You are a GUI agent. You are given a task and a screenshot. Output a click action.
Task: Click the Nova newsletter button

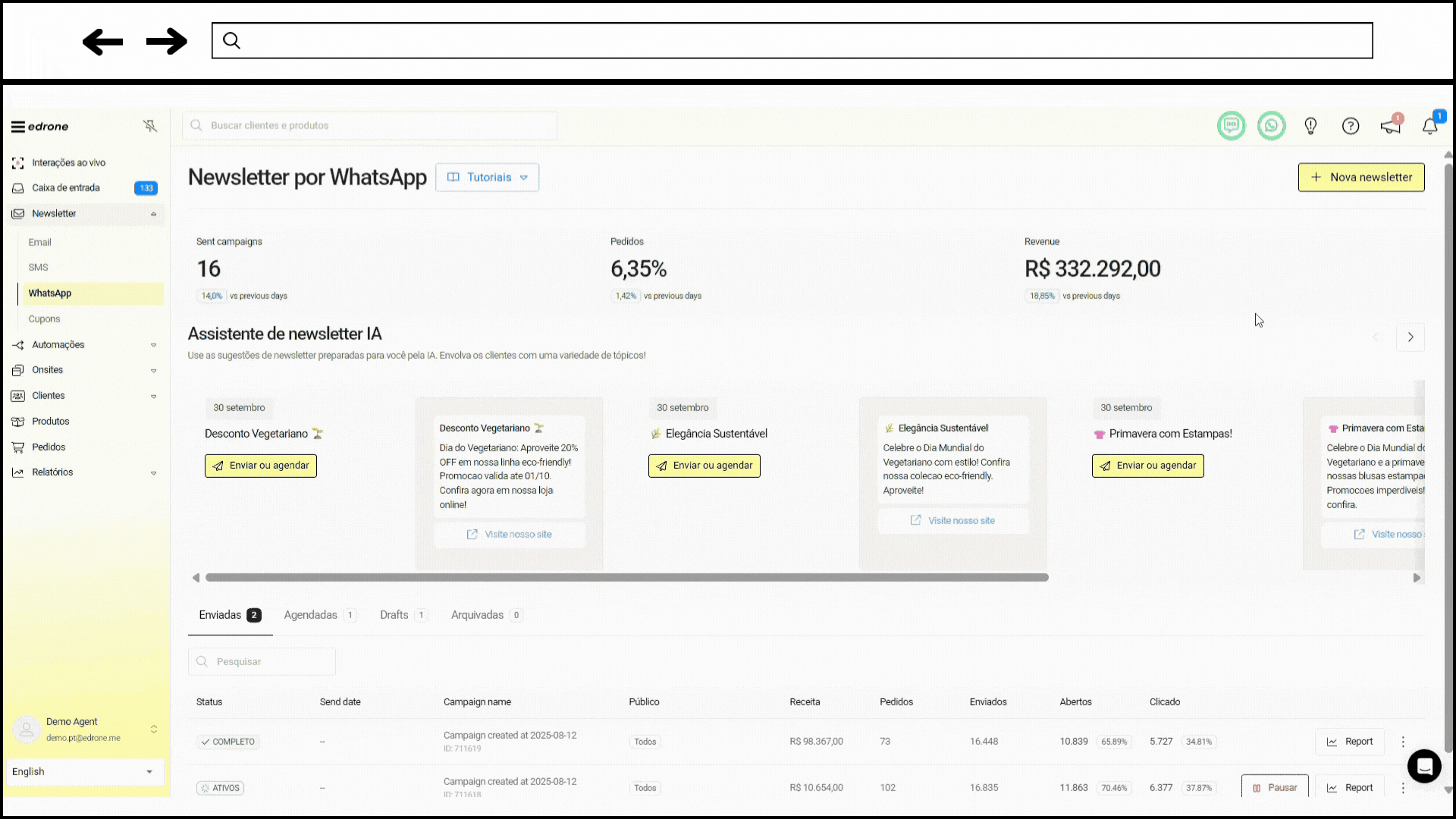(x=1360, y=177)
